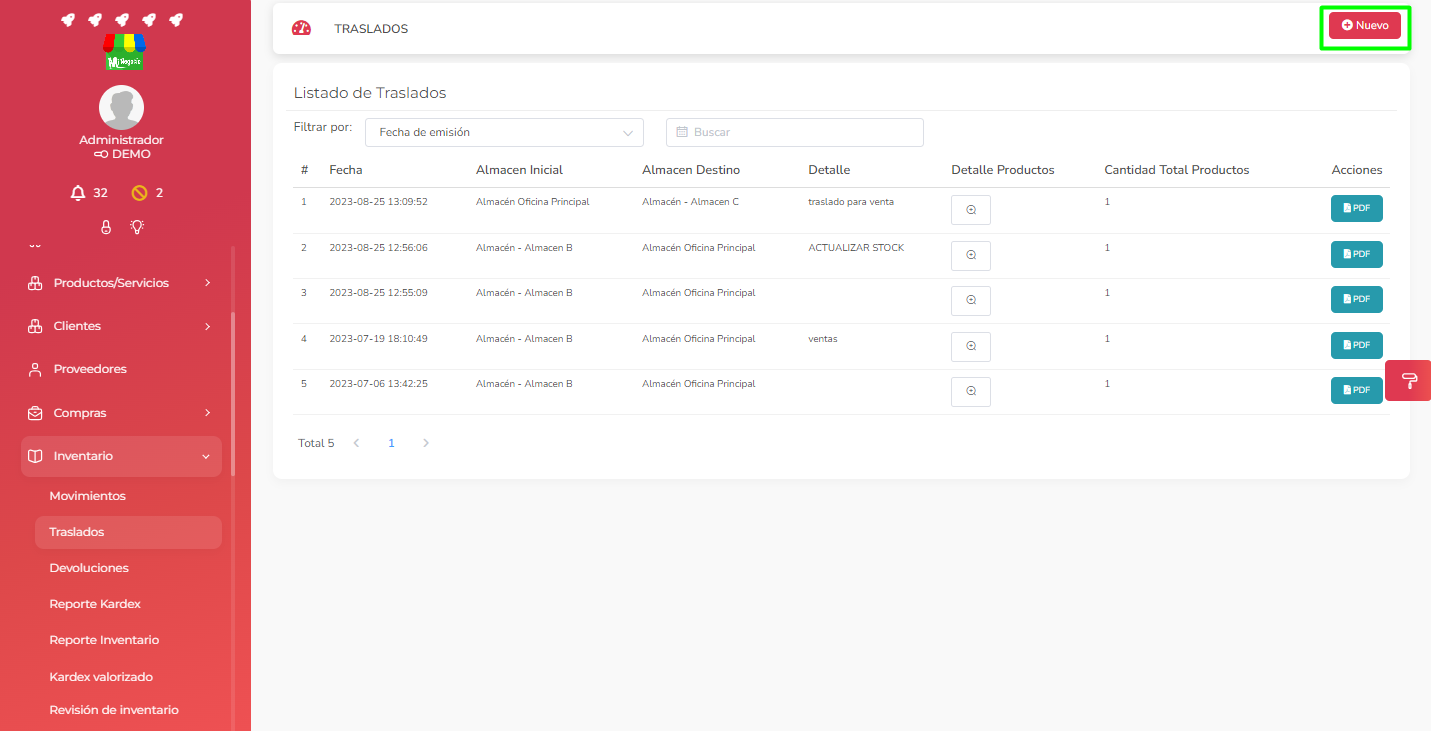Open Devoluciones in sidebar
Viewport: 1431px width, 731px height.
89,568
